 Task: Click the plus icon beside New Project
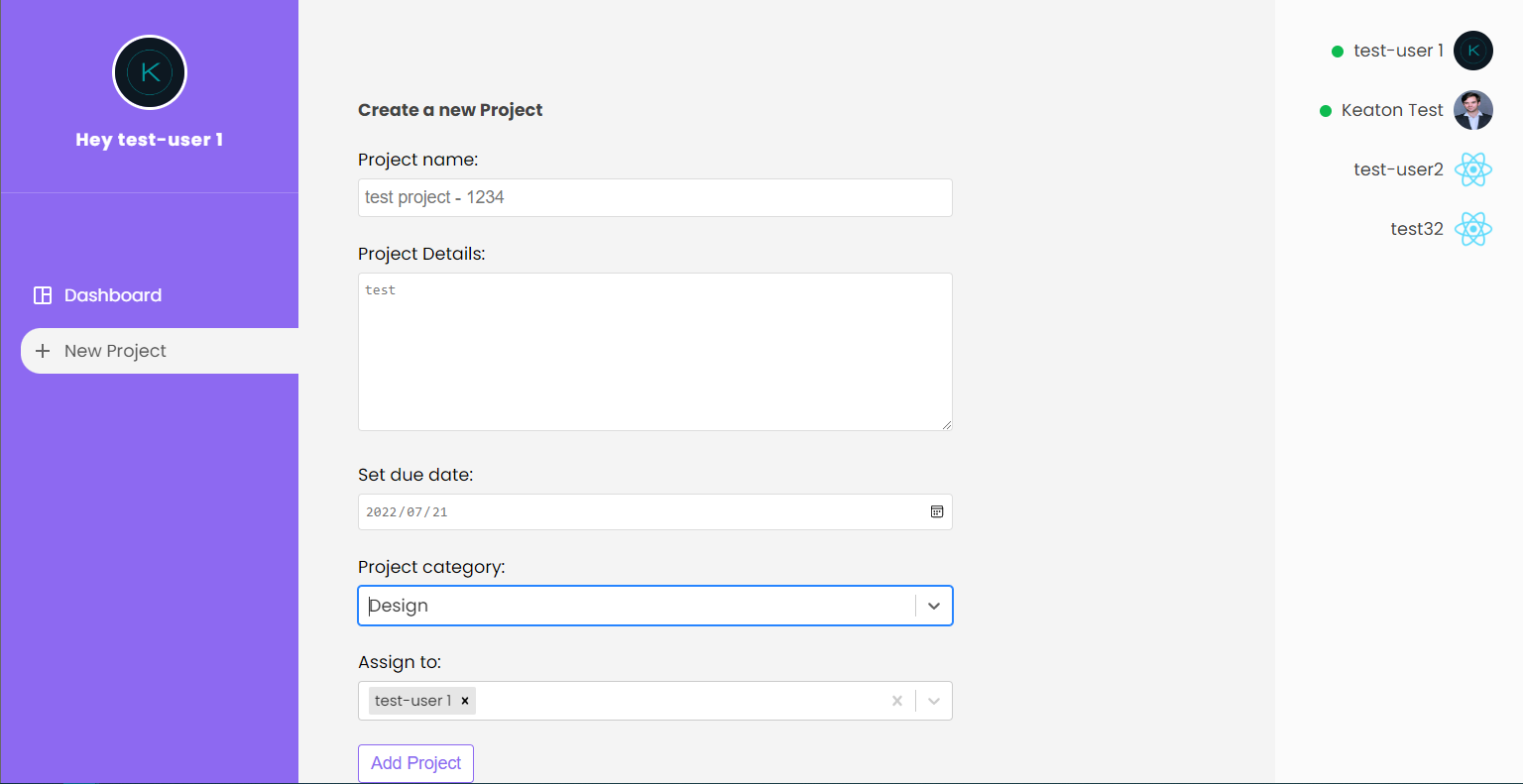42,350
